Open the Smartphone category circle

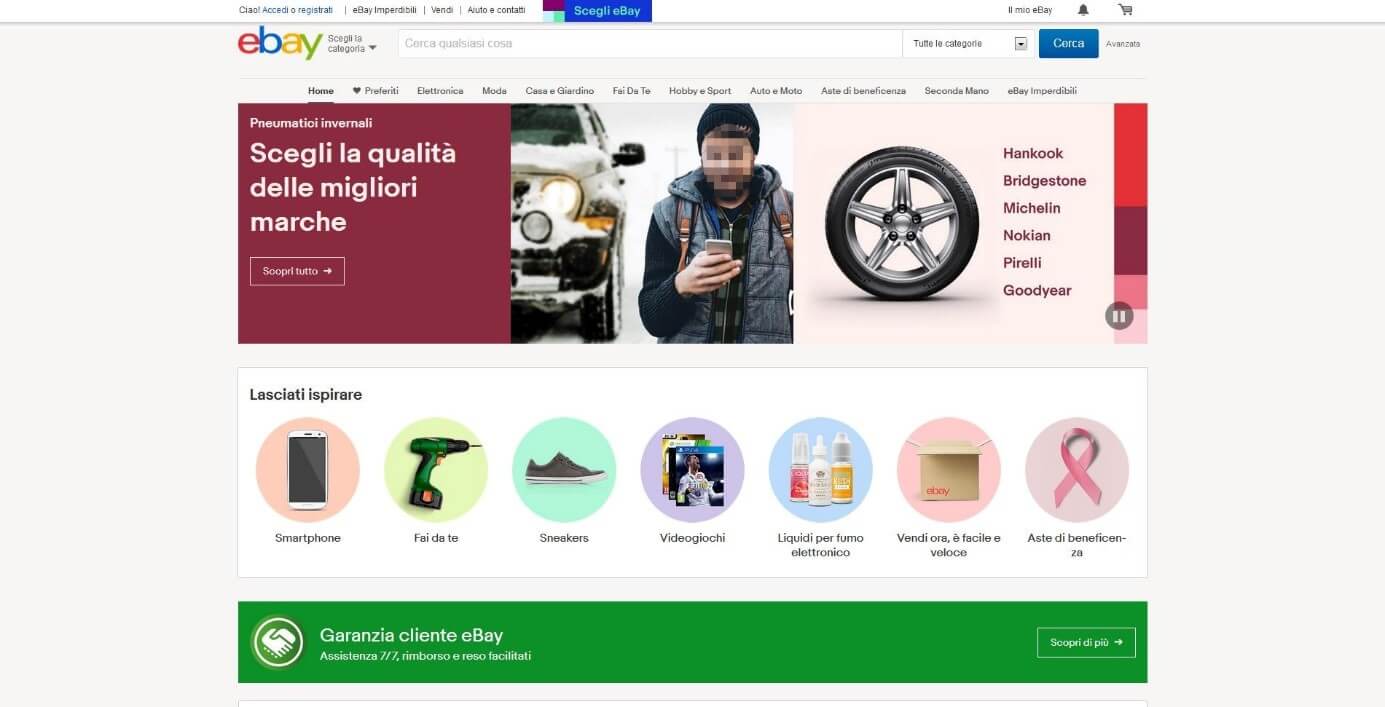(x=308, y=470)
